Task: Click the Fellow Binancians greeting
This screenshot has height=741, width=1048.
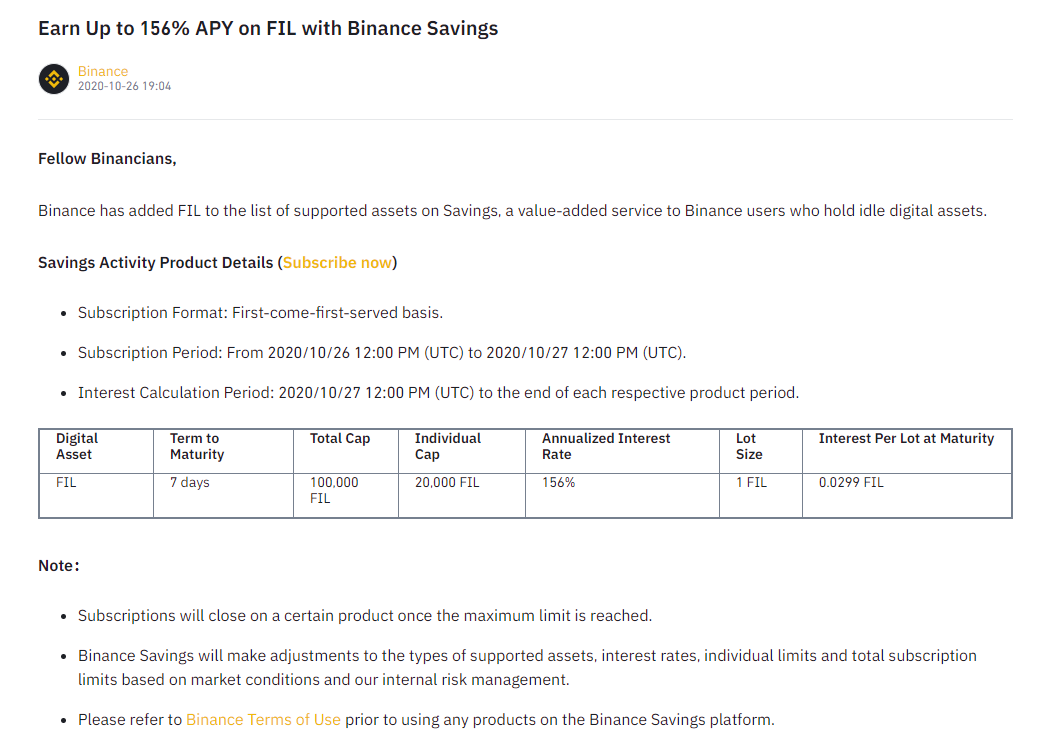Action: tap(107, 158)
